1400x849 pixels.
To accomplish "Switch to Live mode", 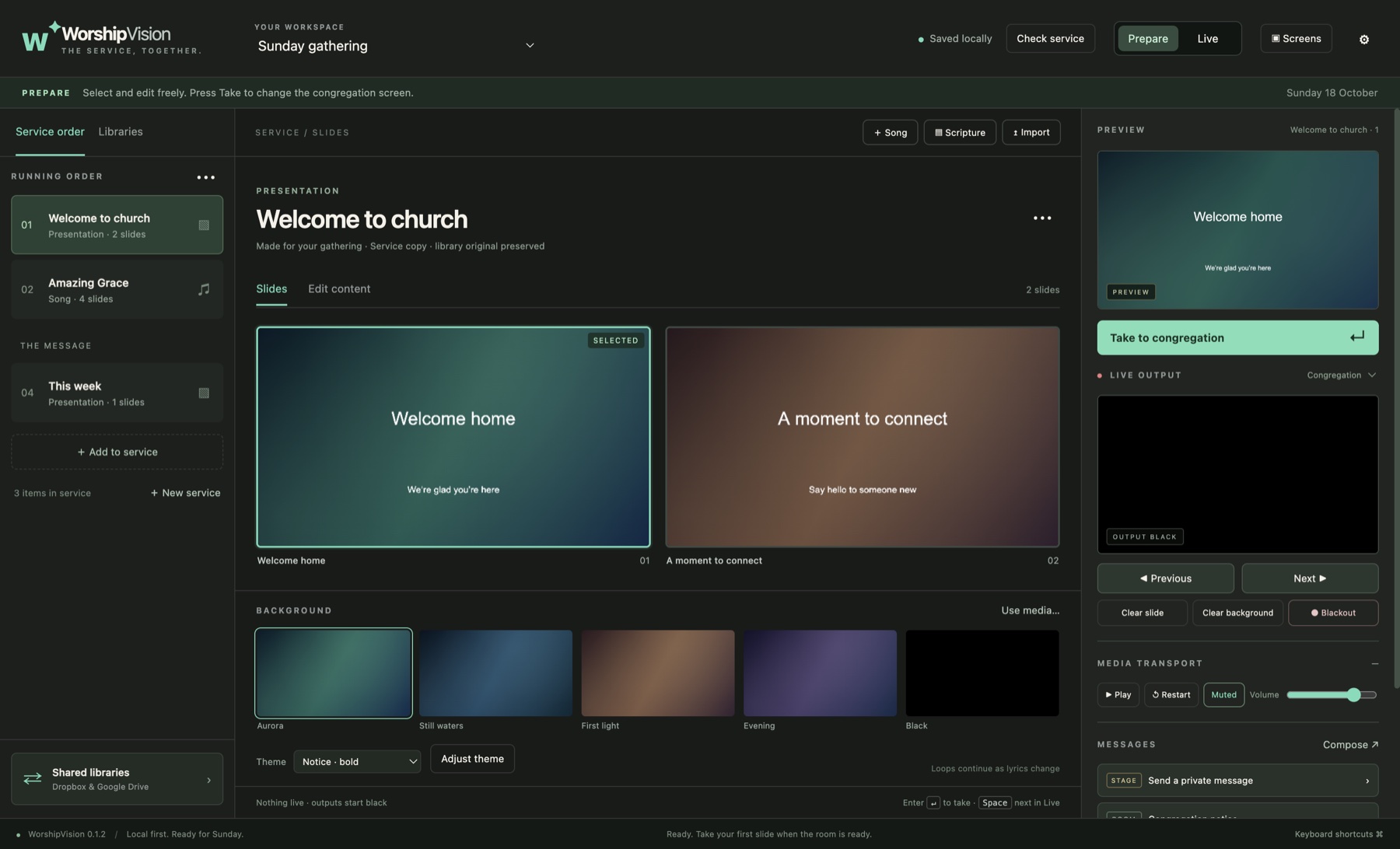I will click(x=1207, y=39).
